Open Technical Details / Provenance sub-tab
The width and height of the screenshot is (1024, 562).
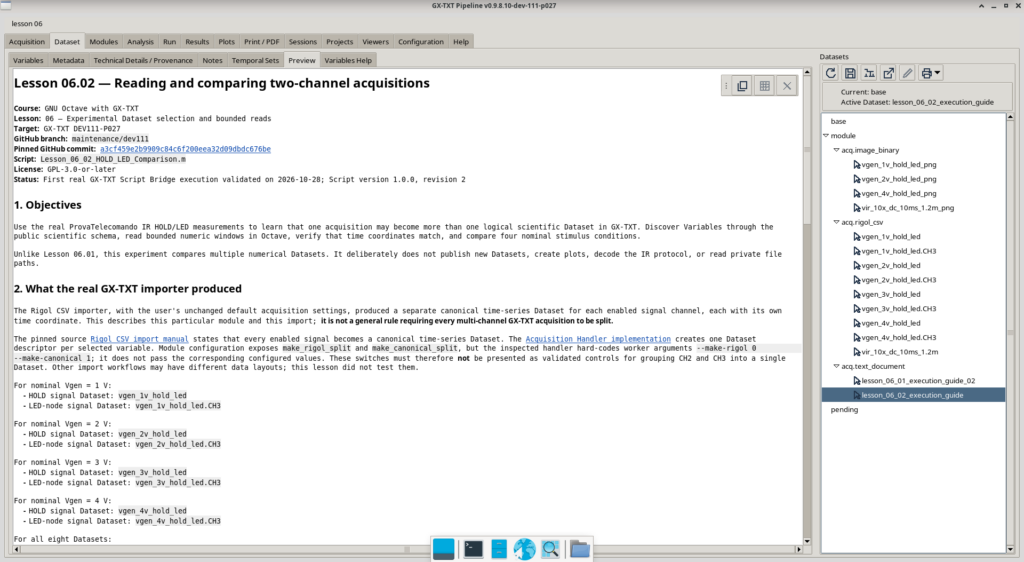(143, 61)
